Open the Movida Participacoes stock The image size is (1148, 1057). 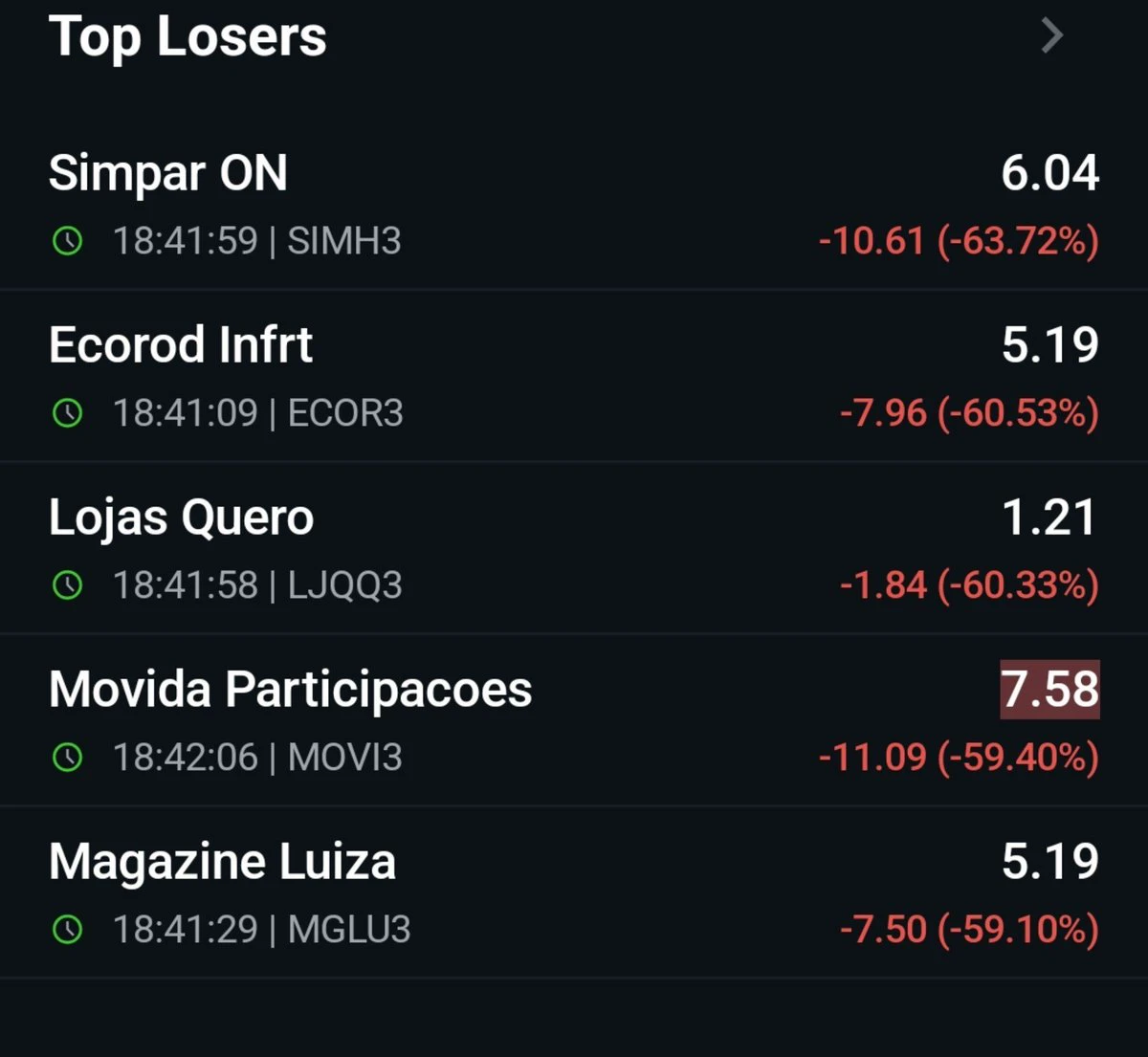point(574,720)
